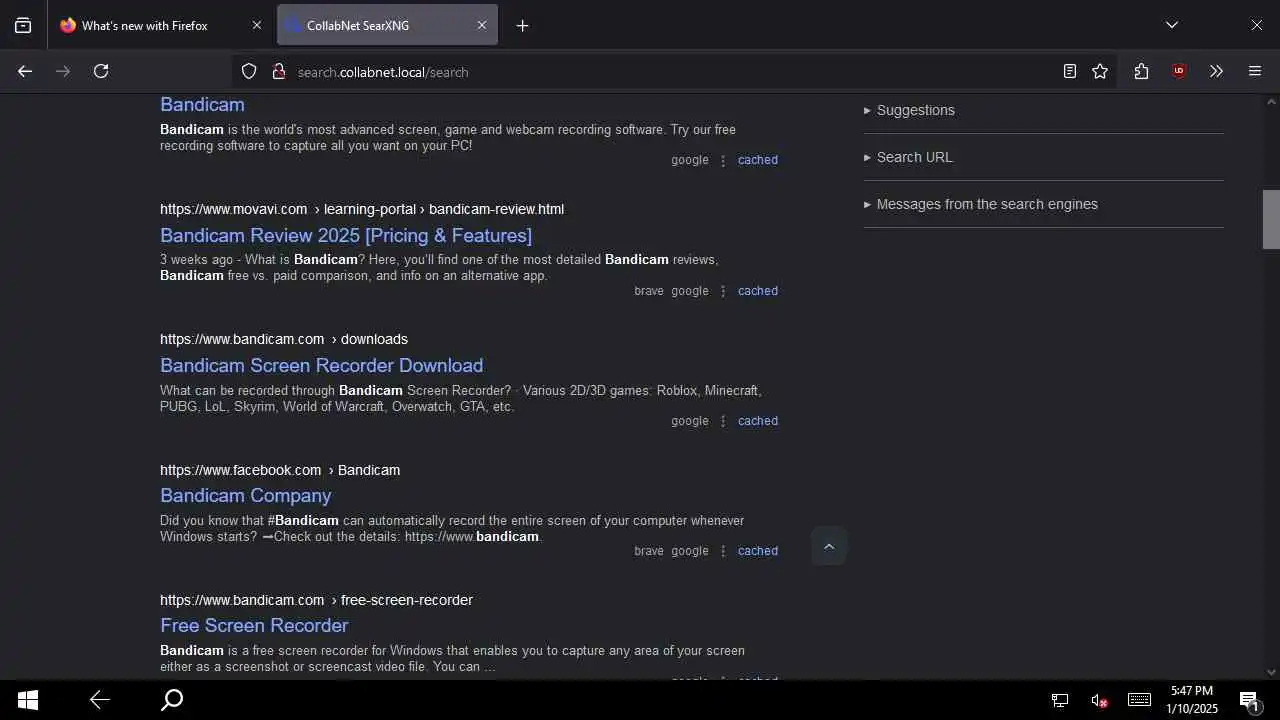
Task: Open the uBlock Origin extension icon
Action: 1179,71
